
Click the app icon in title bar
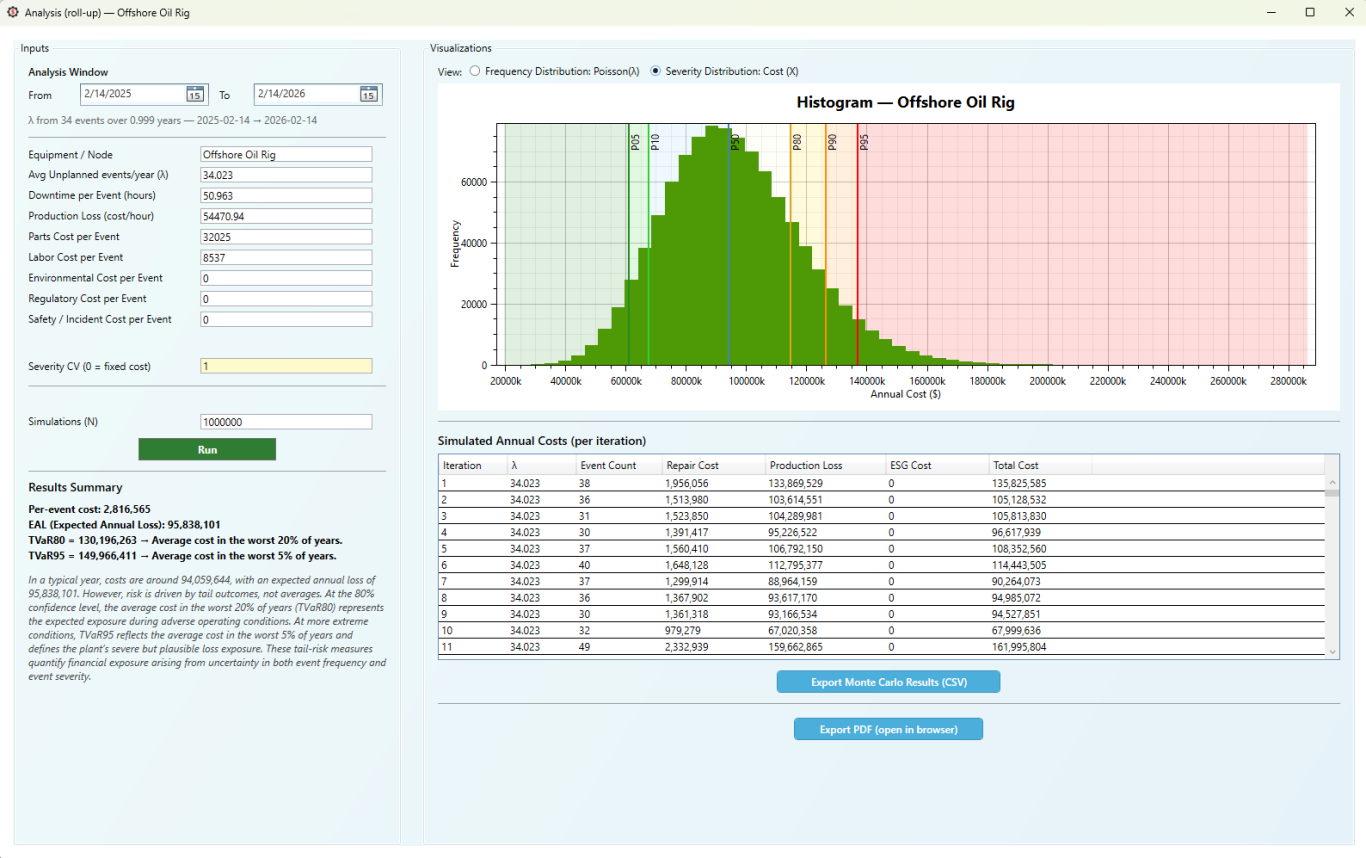pos(13,13)
